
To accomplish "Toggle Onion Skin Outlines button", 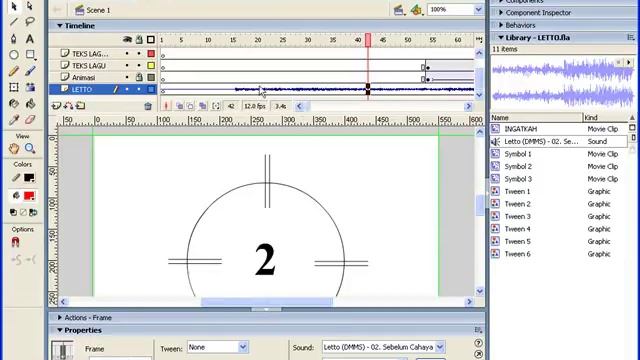I will (191, 106).
